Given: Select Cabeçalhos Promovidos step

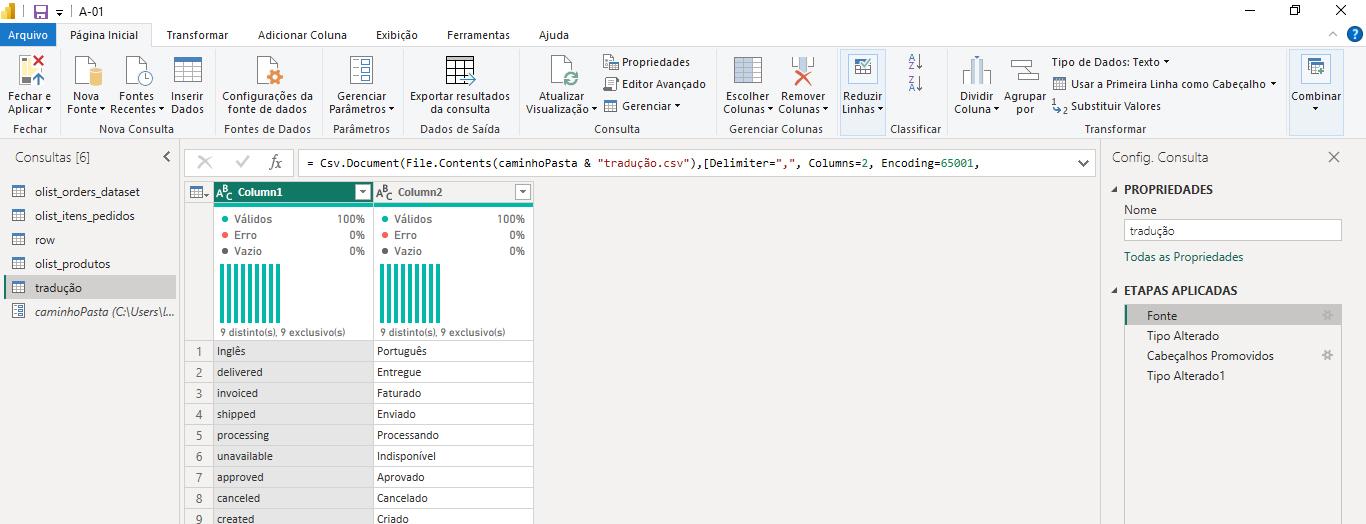Looking at the screenshot, I should pos(1210,356).
